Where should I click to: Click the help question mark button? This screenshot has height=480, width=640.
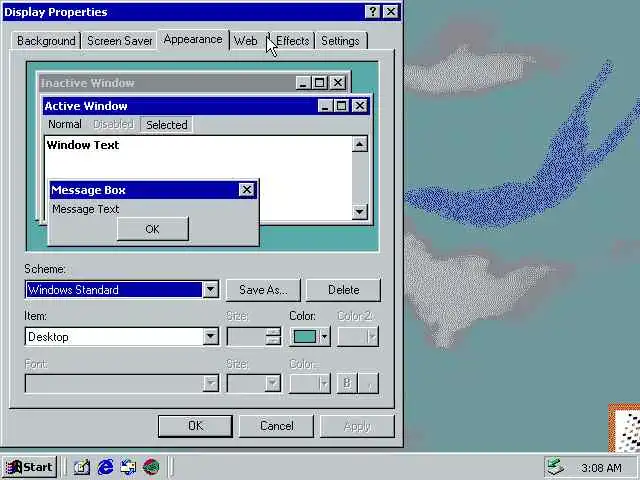point(372,12)
